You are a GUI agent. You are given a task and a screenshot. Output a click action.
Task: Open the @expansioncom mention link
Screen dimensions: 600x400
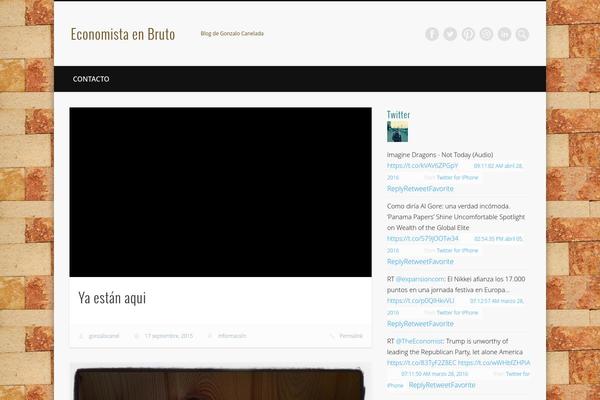pos(420,279)
